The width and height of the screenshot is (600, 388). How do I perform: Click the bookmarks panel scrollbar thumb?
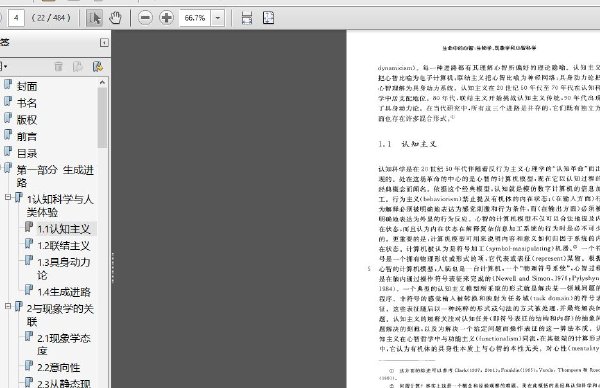point(102,117)
